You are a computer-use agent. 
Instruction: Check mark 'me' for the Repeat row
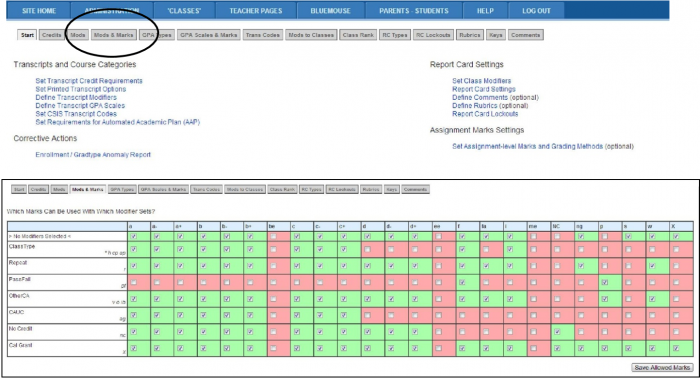point(533,266)
